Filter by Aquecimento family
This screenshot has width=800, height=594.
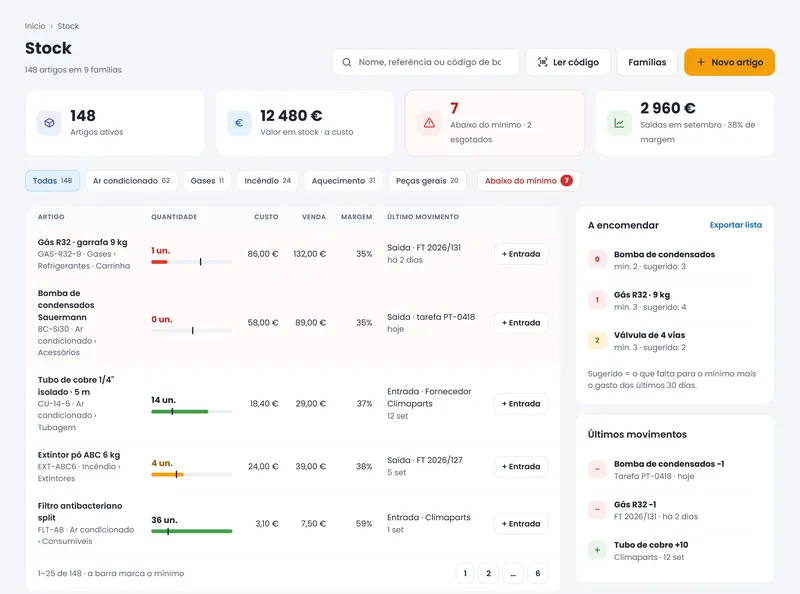[x=343, y=181]
